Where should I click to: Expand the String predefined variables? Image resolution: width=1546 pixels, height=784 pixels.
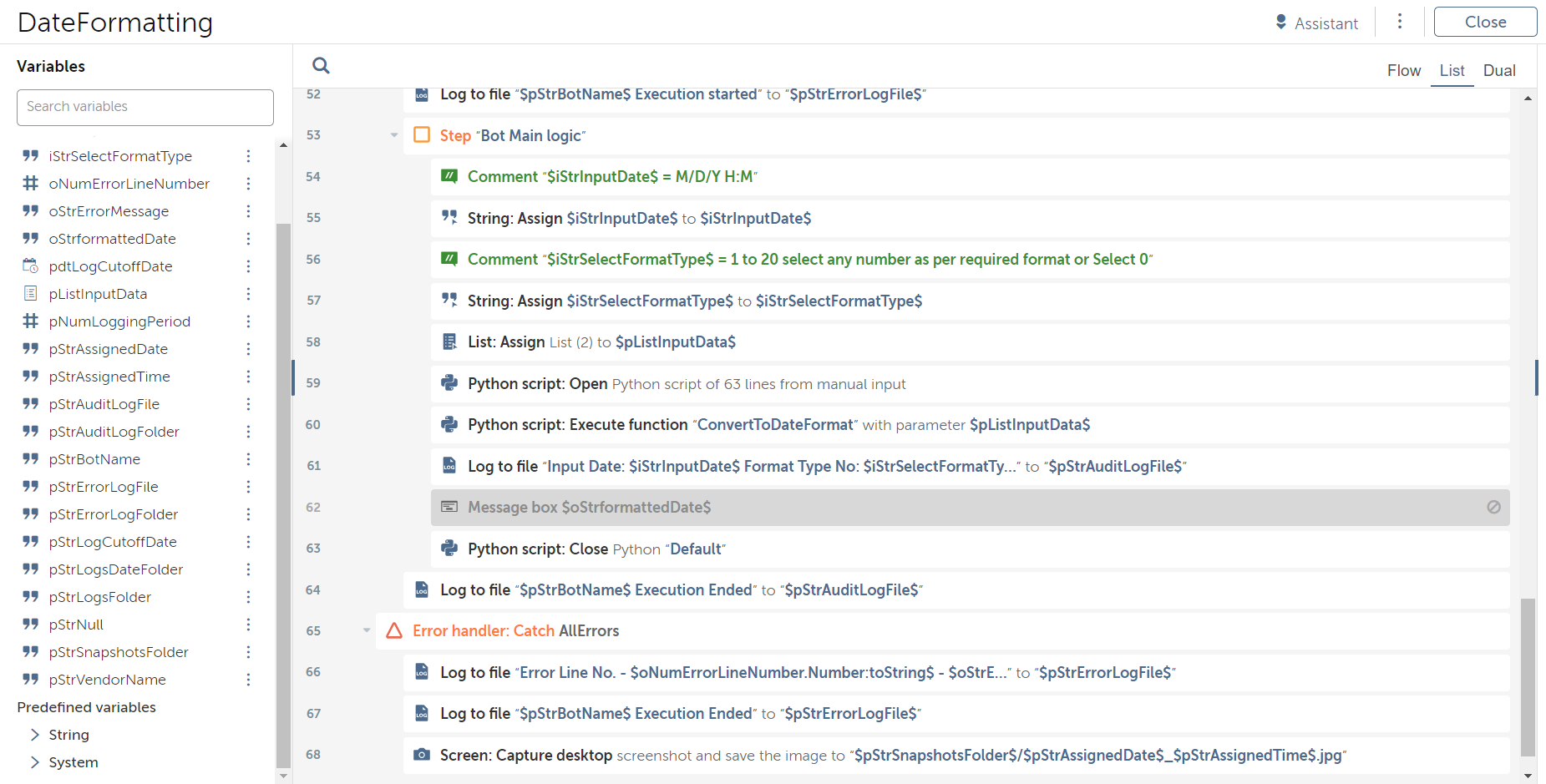click(35, 735)
